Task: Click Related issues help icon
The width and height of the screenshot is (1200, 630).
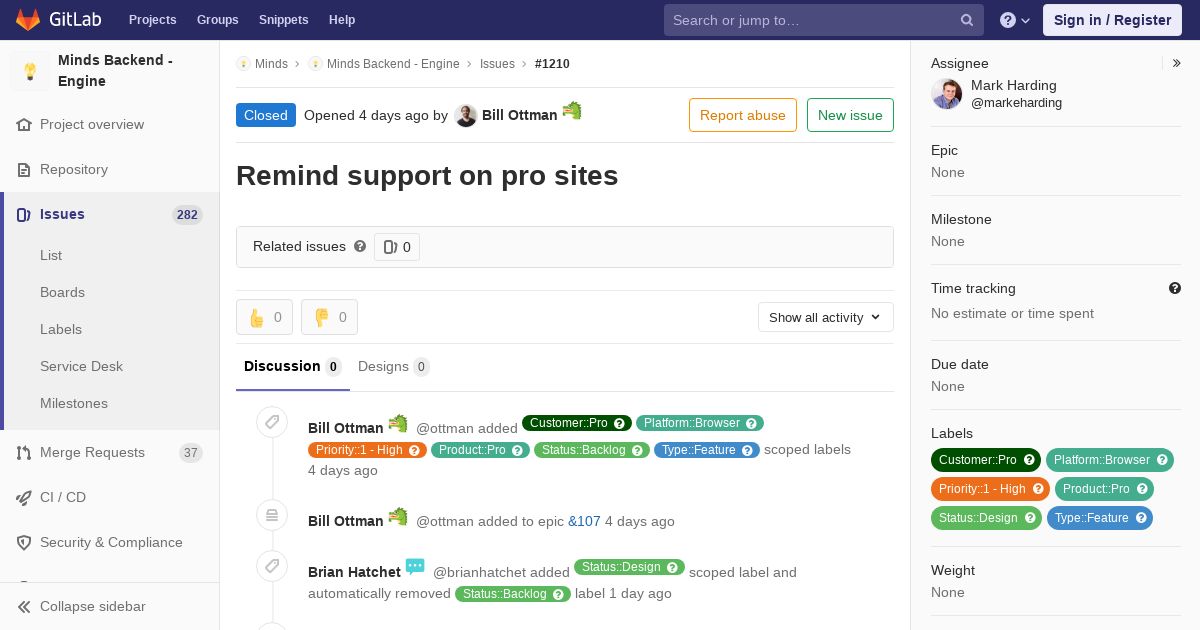Action: pyautogui.click(x=360, y=246)
